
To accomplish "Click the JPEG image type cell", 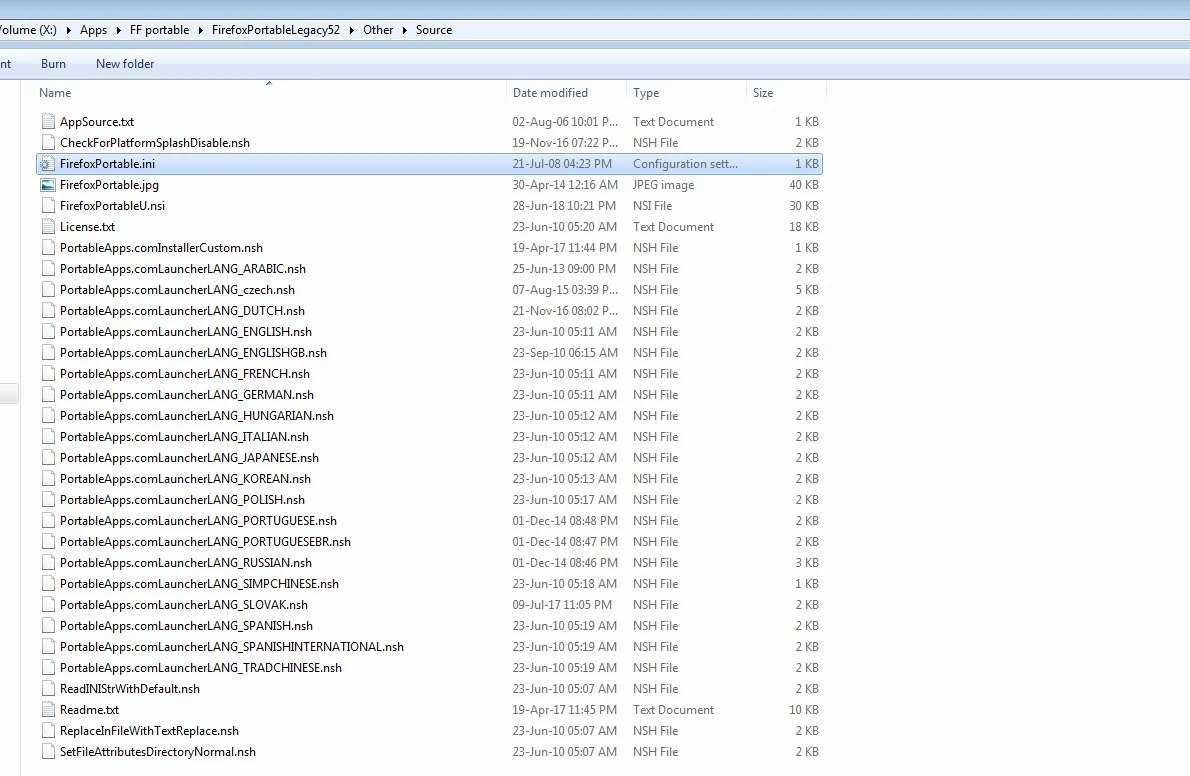I will (x=663, y=185).
